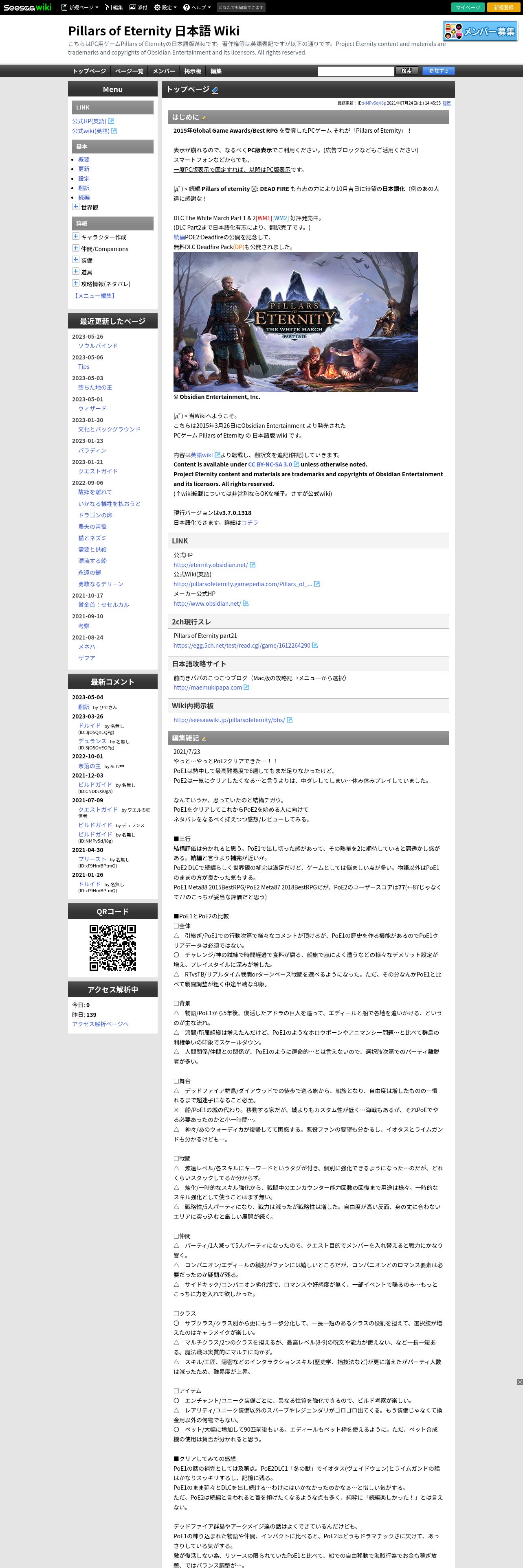Expand the 攻略情報(ネタバレ) tree node
This screenshot has width=523, height=1568.
(75, 283)
